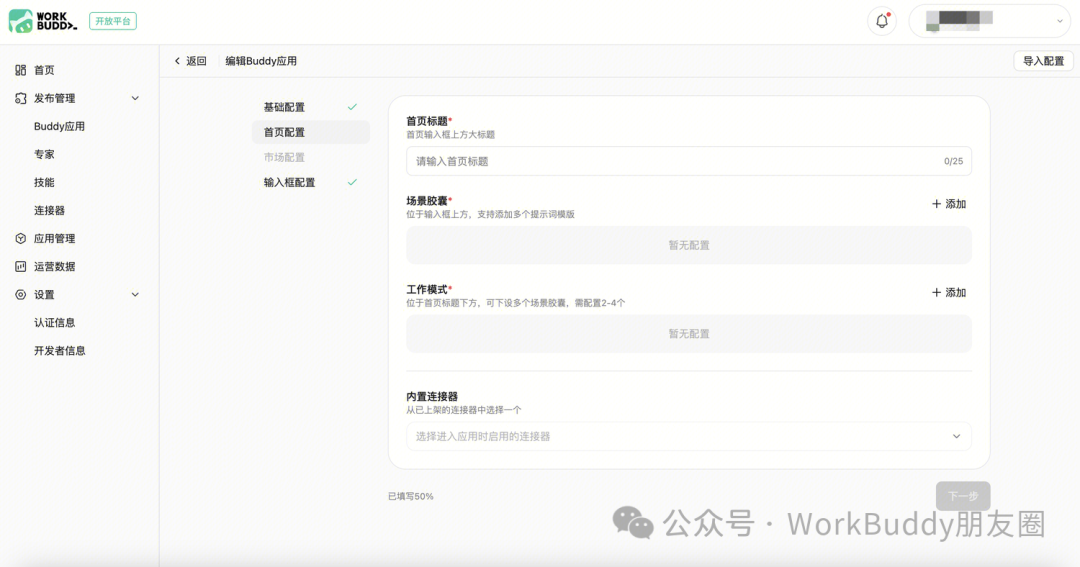Open 运营数据 chart icon

click(21, 267)
